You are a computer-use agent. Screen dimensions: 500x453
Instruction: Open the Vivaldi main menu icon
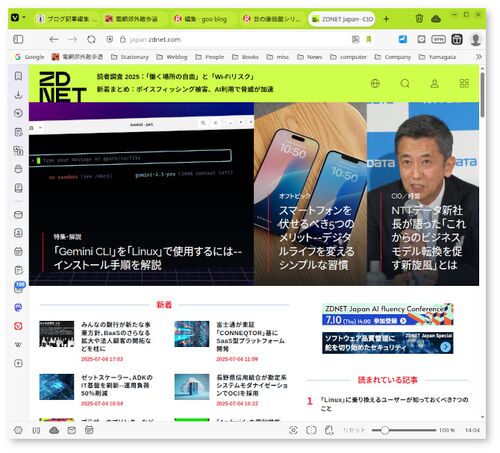tap(15, 17)
